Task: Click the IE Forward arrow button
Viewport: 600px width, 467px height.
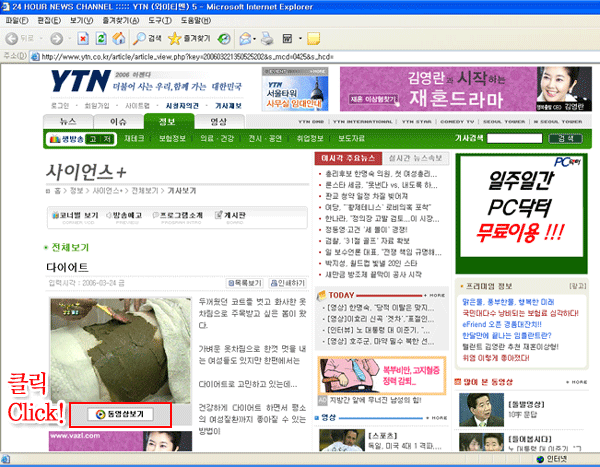Action: pyautogui.click(x=57, y=38)
